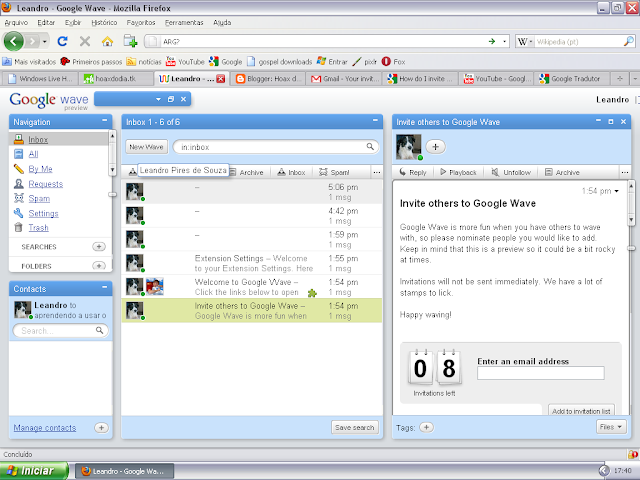Image resolution: width=640 pixels, height=480 pixels.
Task: Click the Settings wrench icon
Action: point(19,213)
